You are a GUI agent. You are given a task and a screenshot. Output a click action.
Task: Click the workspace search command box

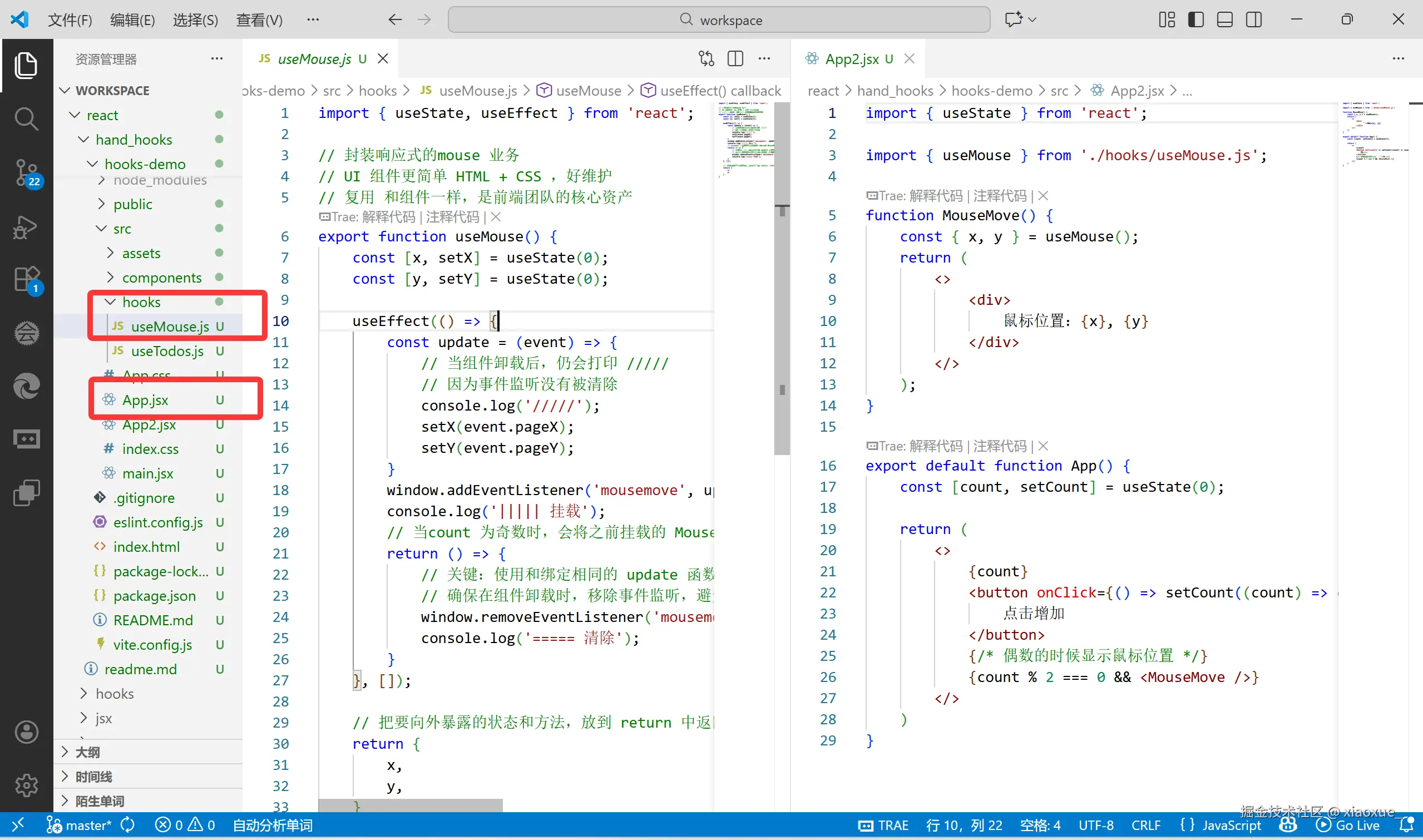pos(719,21)
